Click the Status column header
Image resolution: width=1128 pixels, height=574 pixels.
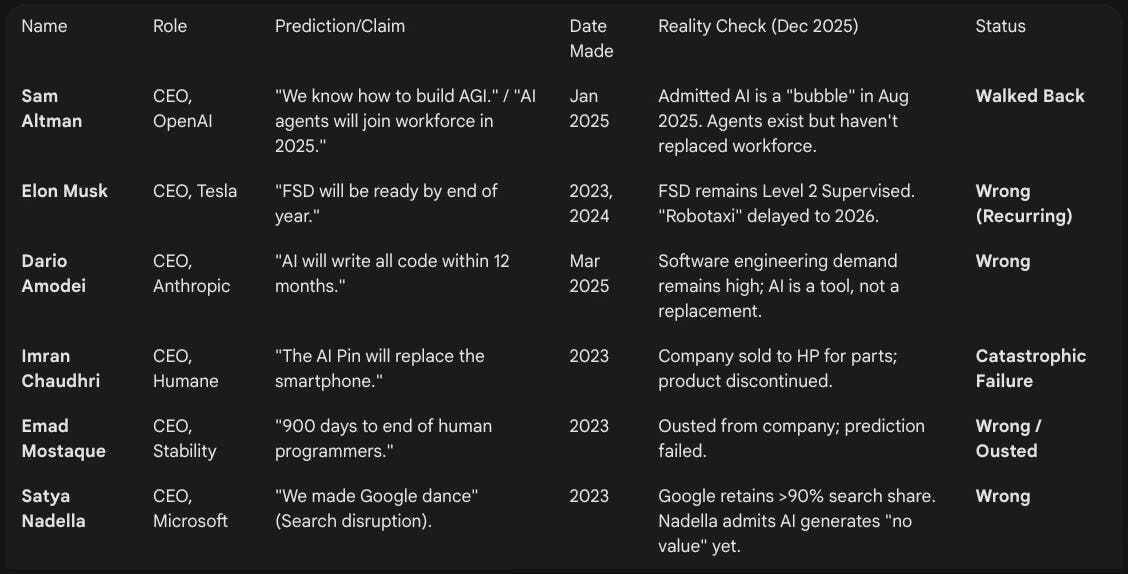tap(1000, 26)
